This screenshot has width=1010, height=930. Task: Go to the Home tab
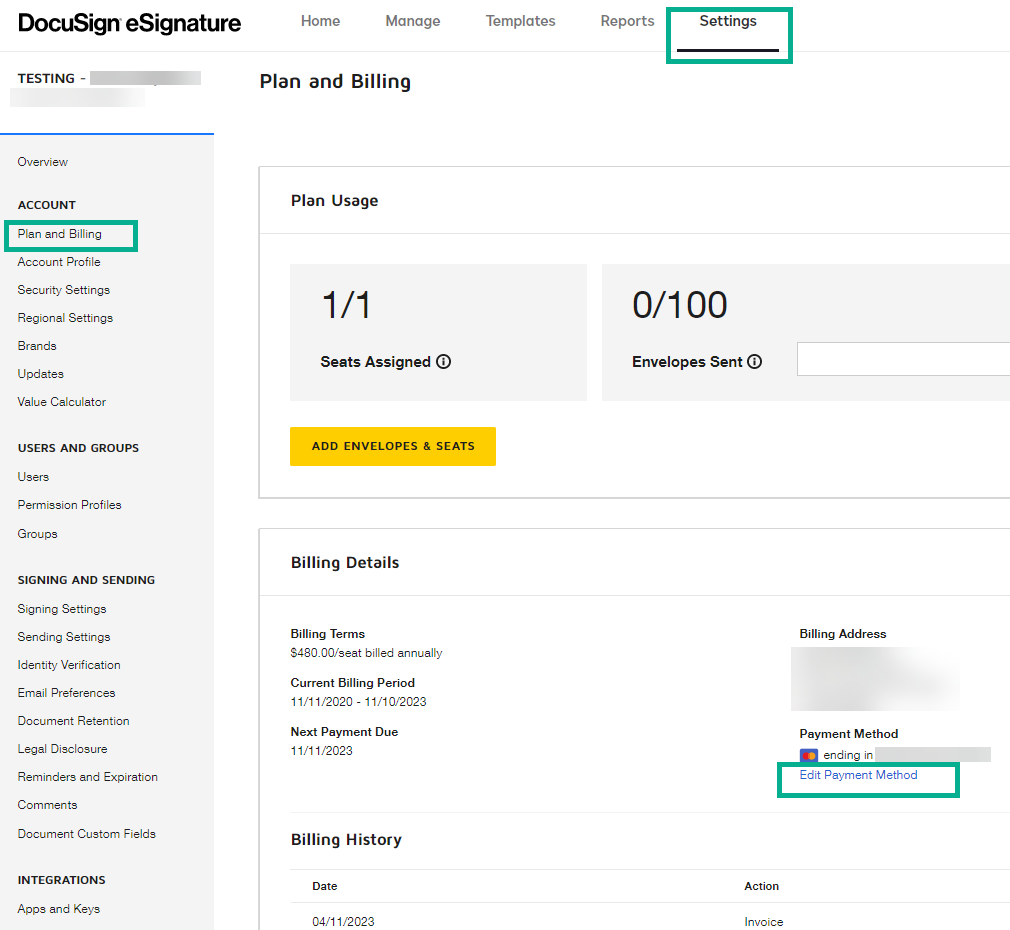pos(320,21)
